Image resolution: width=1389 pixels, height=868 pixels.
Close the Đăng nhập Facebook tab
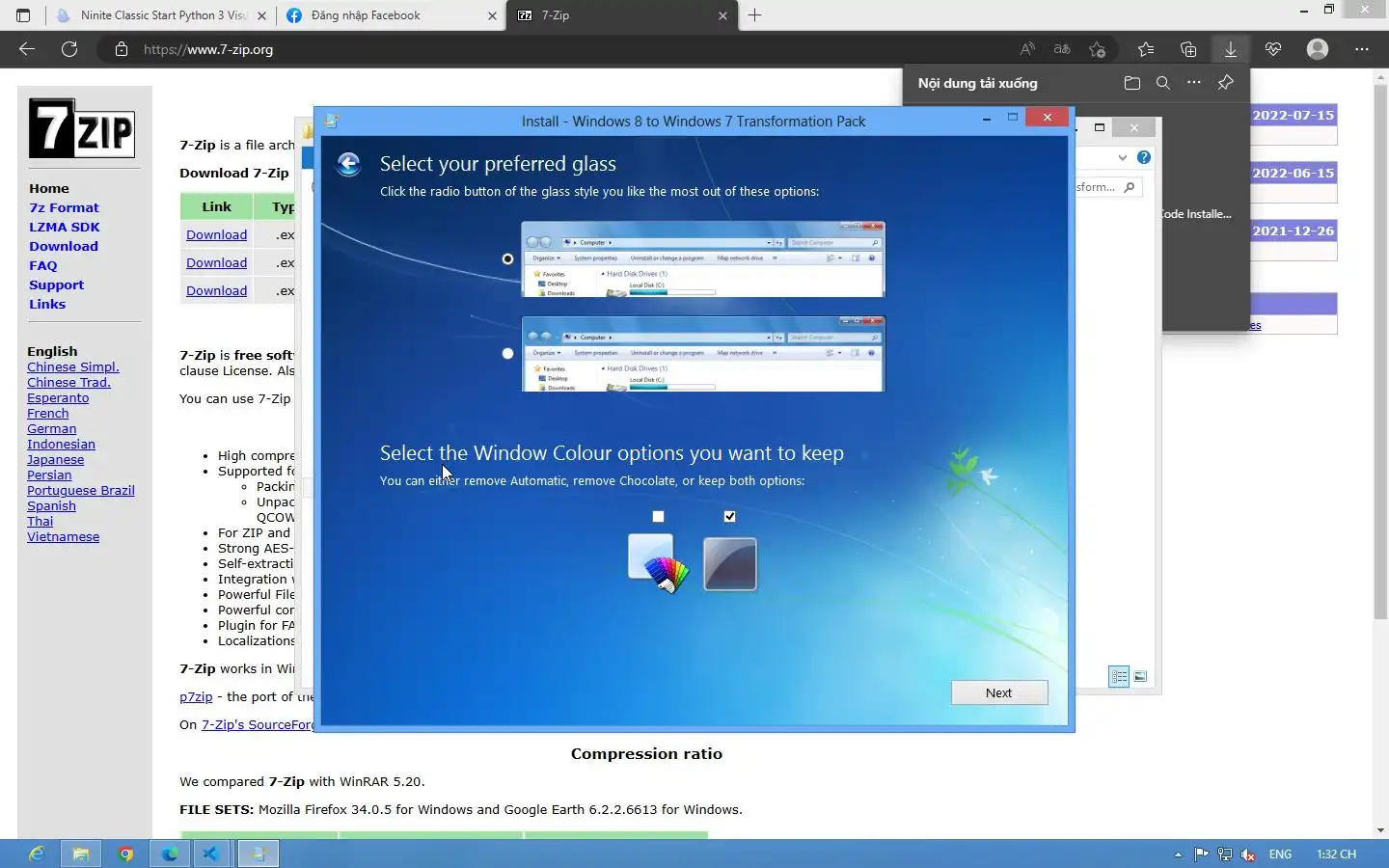click(x=492, y=15)
